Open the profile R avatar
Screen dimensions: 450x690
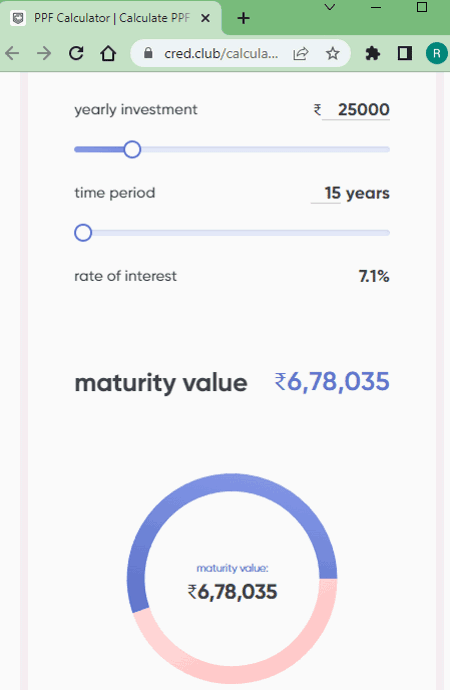(436, 53)
